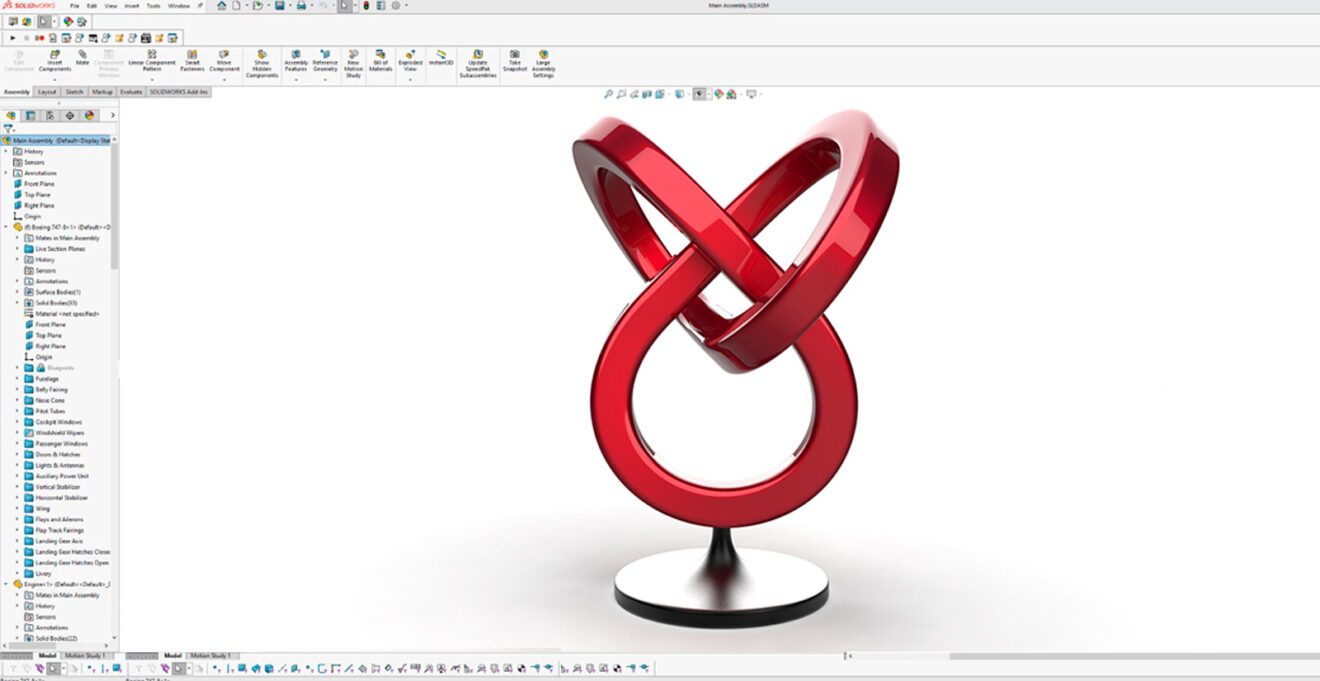Open the Bill of Materials tool
Viewport: 1320px width, 681px height.
[x=380, y=58]
